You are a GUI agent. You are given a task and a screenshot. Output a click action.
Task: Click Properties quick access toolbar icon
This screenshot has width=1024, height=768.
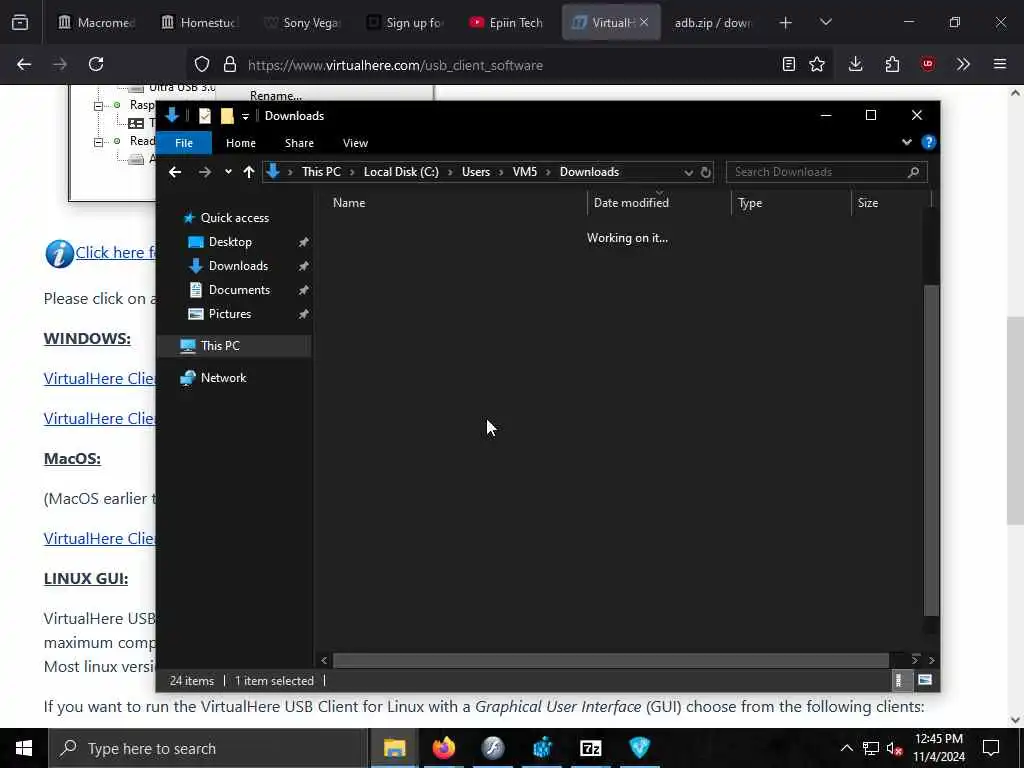204,116
